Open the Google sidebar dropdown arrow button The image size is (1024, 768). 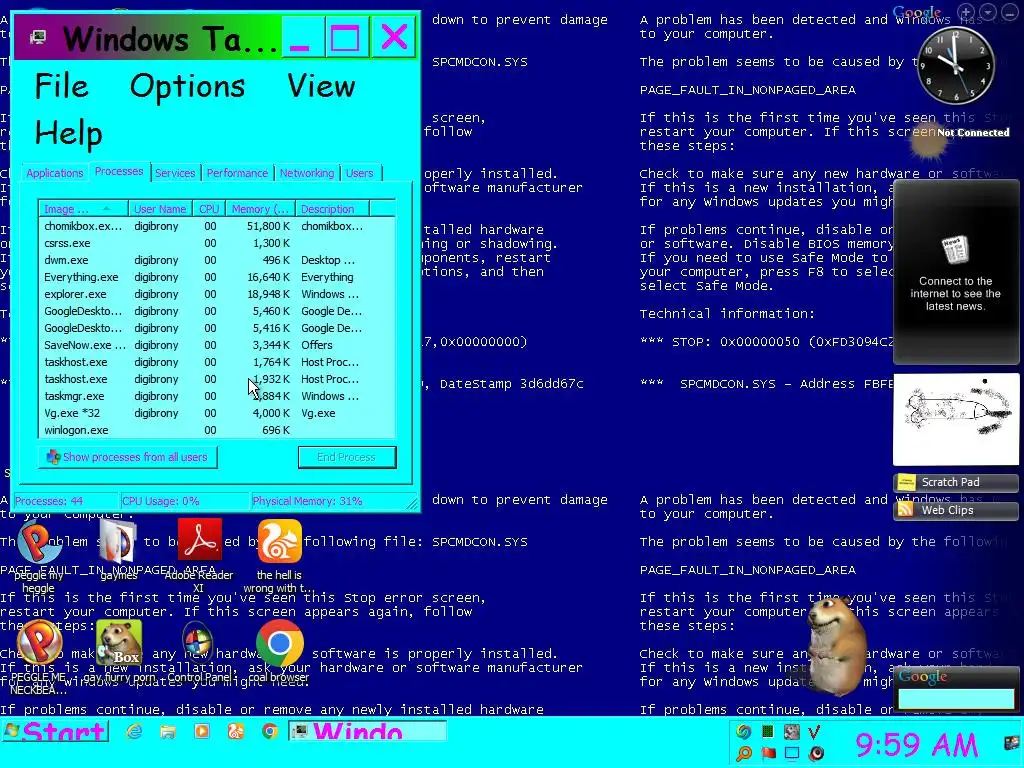coord(988,12)
